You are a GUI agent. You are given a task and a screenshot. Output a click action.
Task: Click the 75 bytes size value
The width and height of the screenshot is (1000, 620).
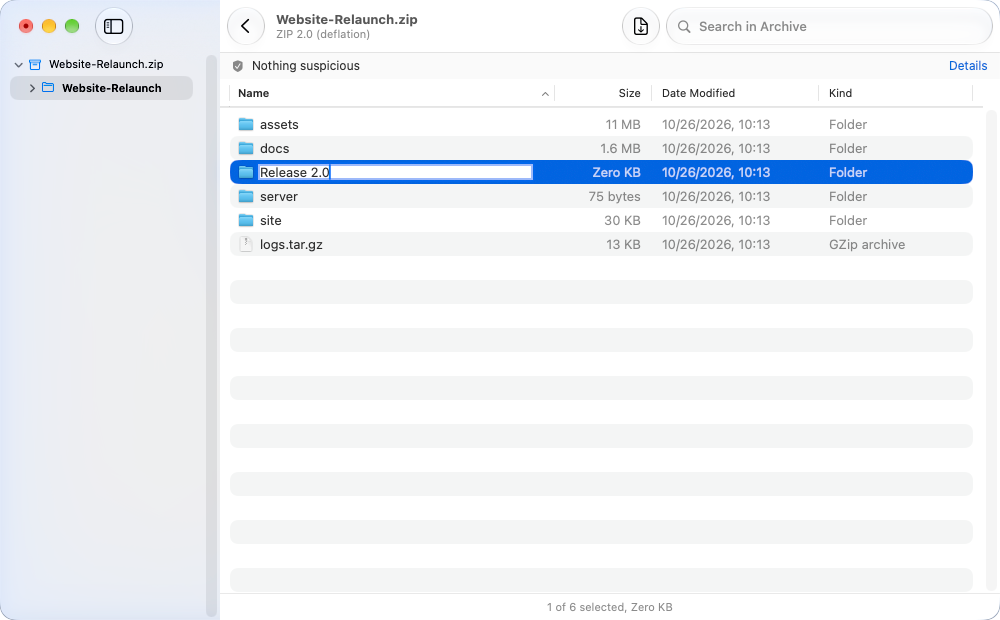click(614, 196)
